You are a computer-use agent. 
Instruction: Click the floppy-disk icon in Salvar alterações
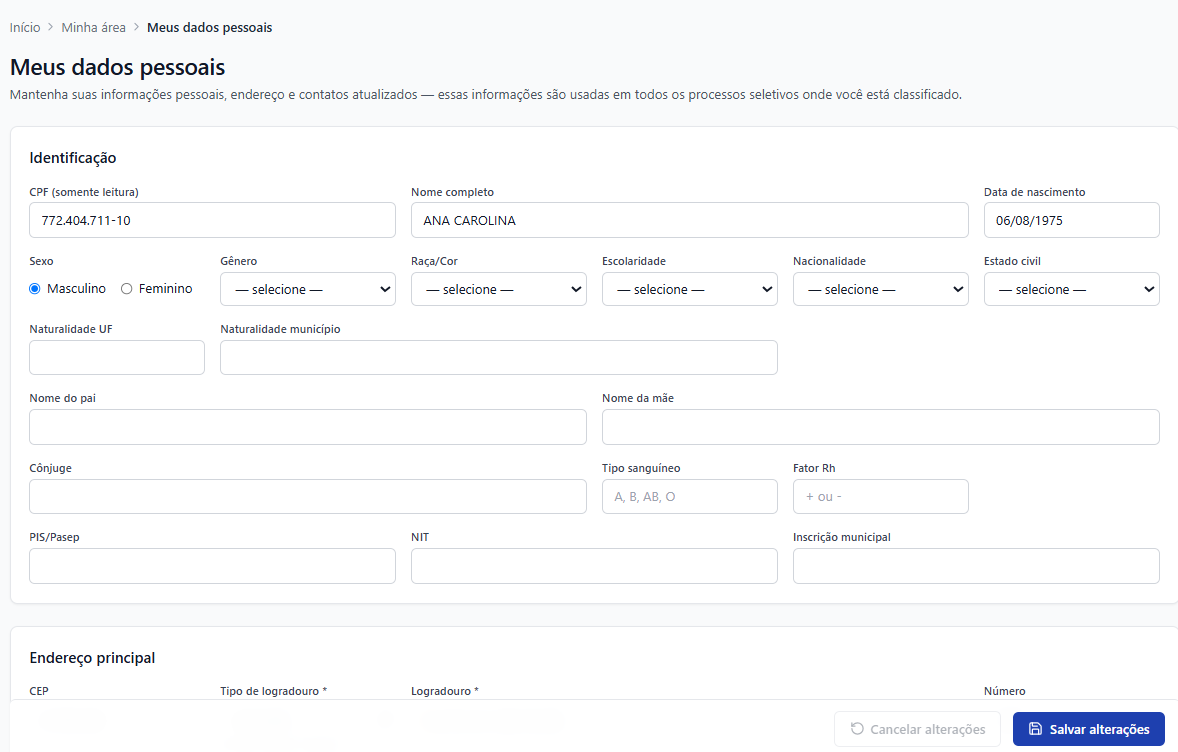[1035, 729]
